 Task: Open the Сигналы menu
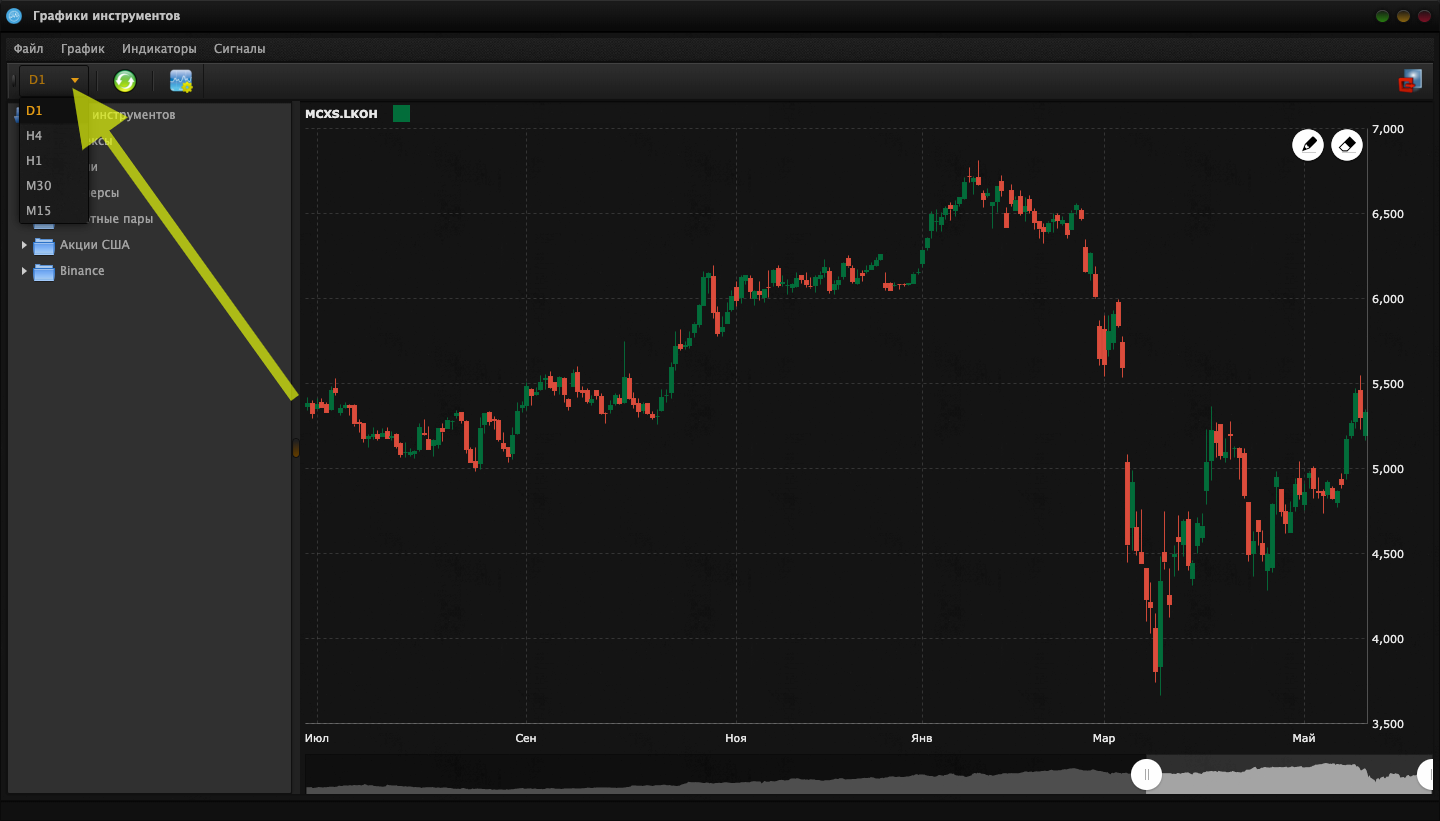(240, 48)
